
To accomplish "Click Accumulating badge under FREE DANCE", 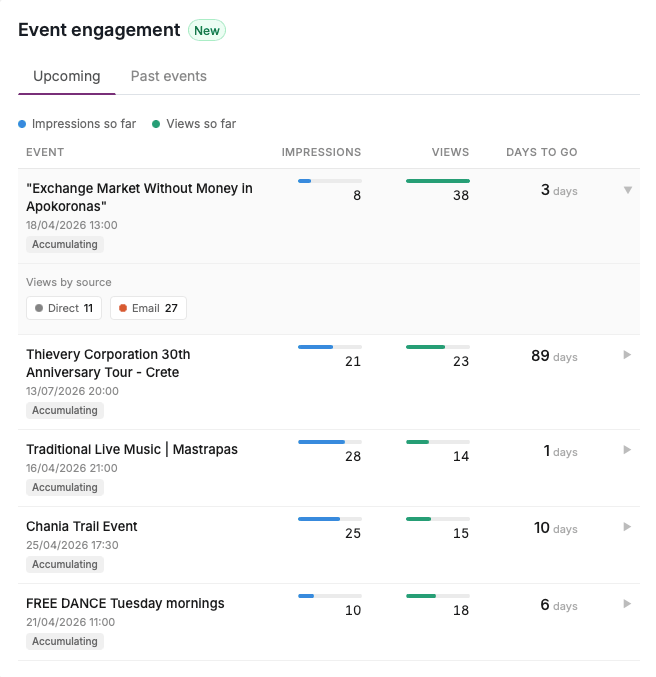I will 65,641.
